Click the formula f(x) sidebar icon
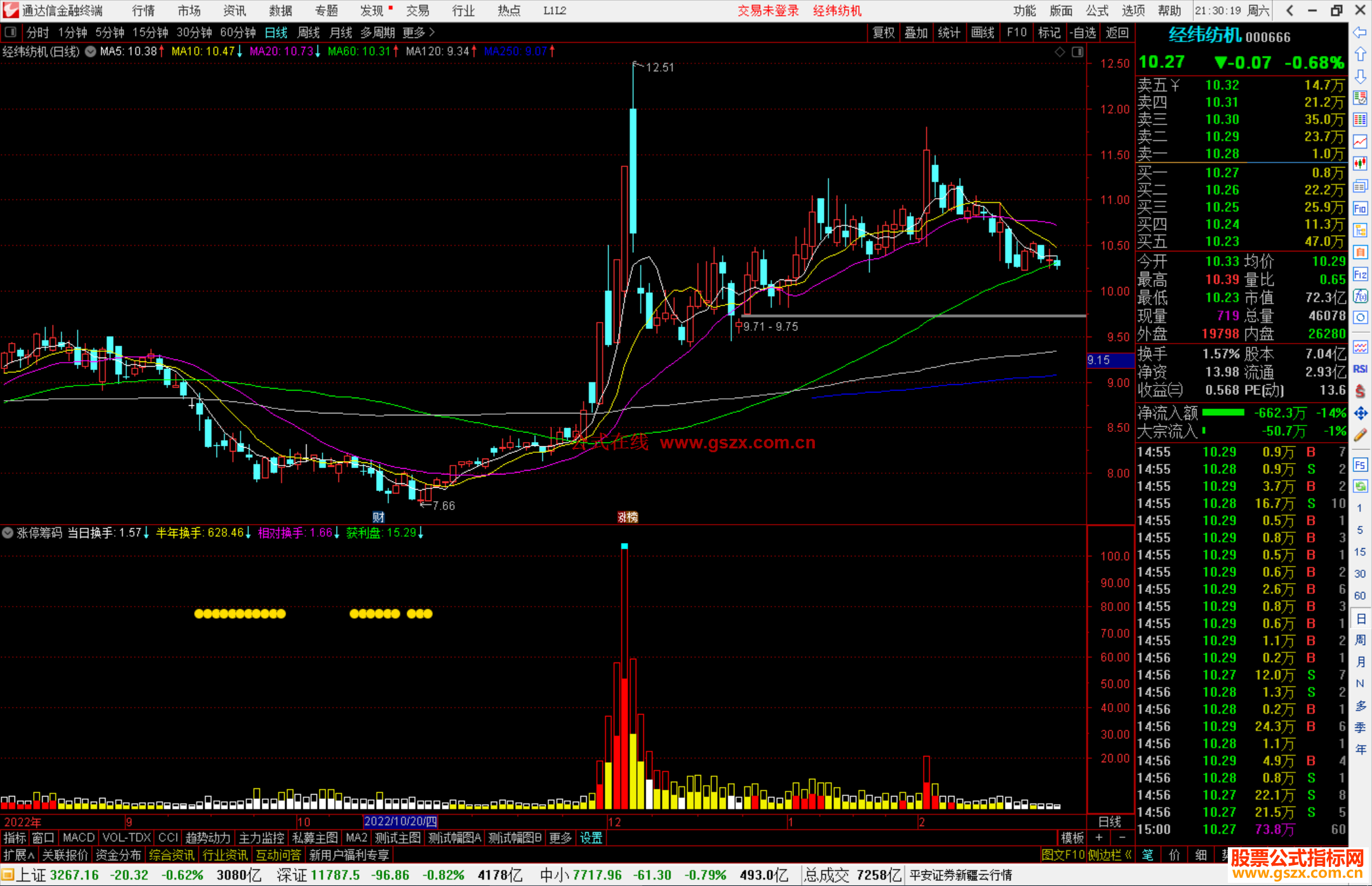 [x=1360, y=296]
